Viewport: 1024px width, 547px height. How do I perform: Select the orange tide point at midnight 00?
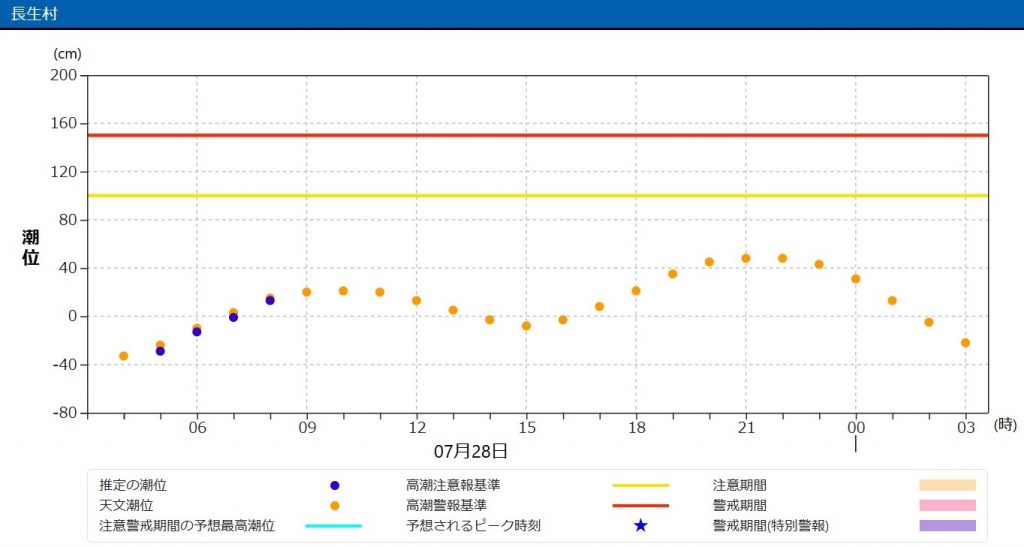click(856, 279)
